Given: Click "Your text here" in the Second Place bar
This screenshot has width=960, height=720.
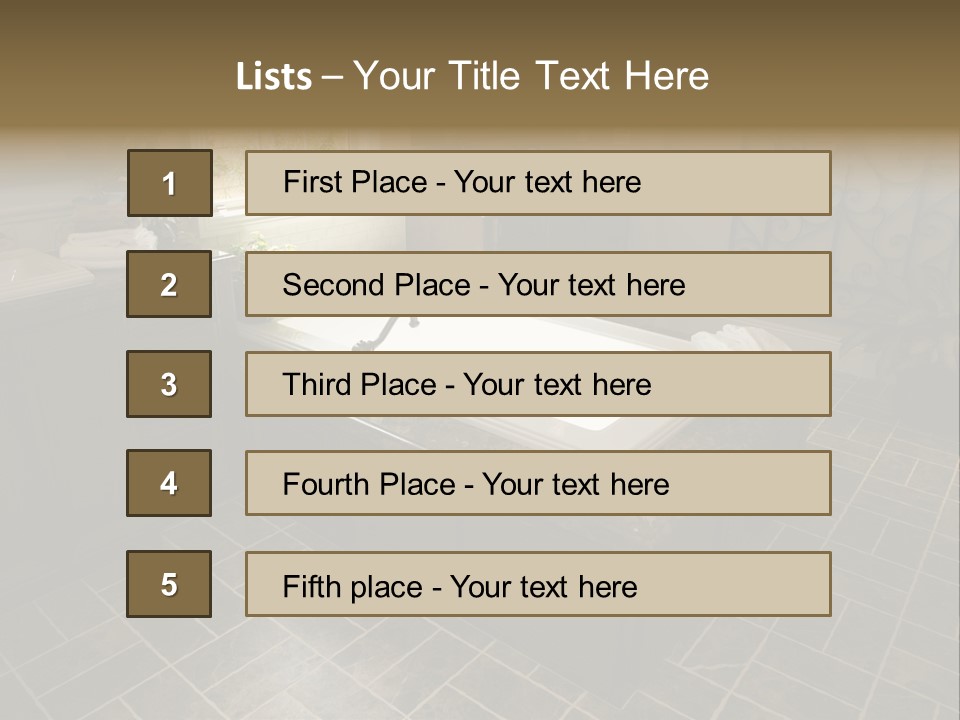Looking at the screenshot, I should tap(591, 285).
